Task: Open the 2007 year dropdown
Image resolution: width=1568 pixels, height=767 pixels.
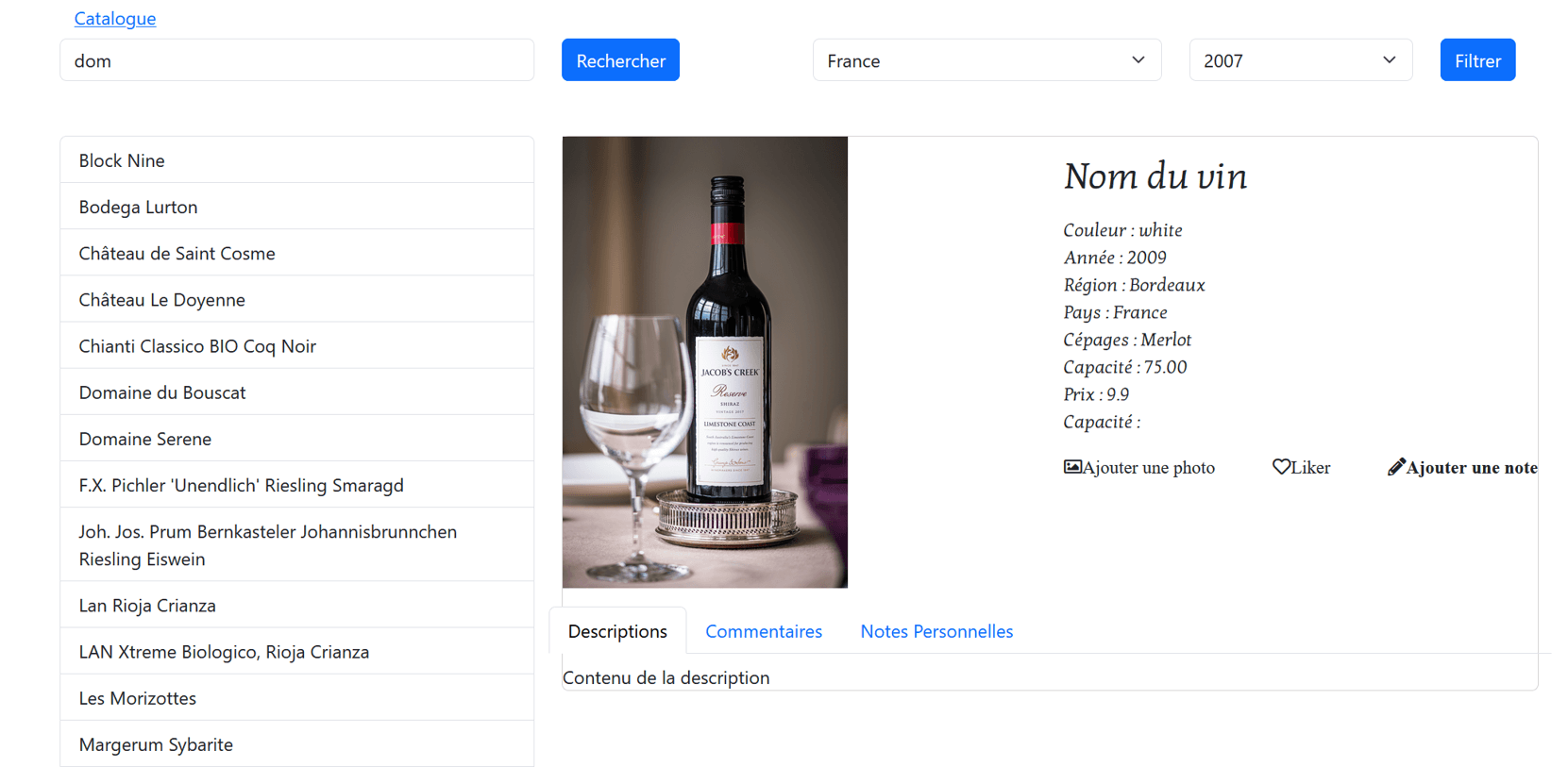Action: click(1299, 60)
